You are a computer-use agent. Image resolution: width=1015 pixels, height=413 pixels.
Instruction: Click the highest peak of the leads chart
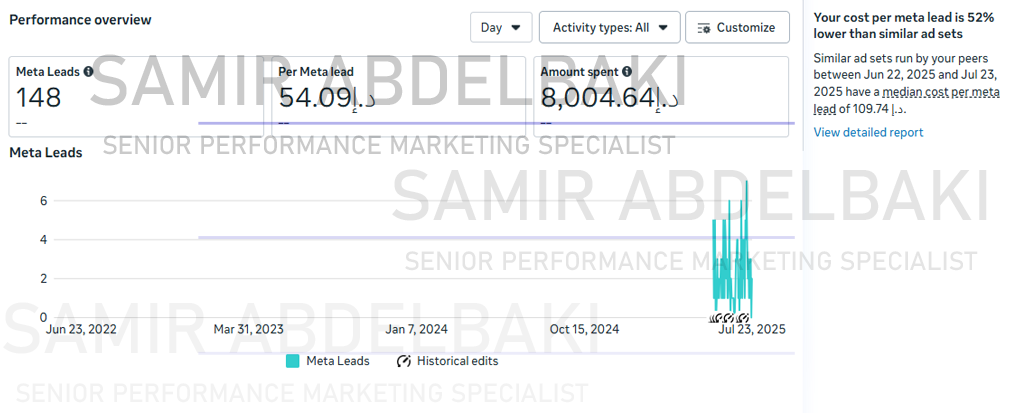tap(746, 183)
